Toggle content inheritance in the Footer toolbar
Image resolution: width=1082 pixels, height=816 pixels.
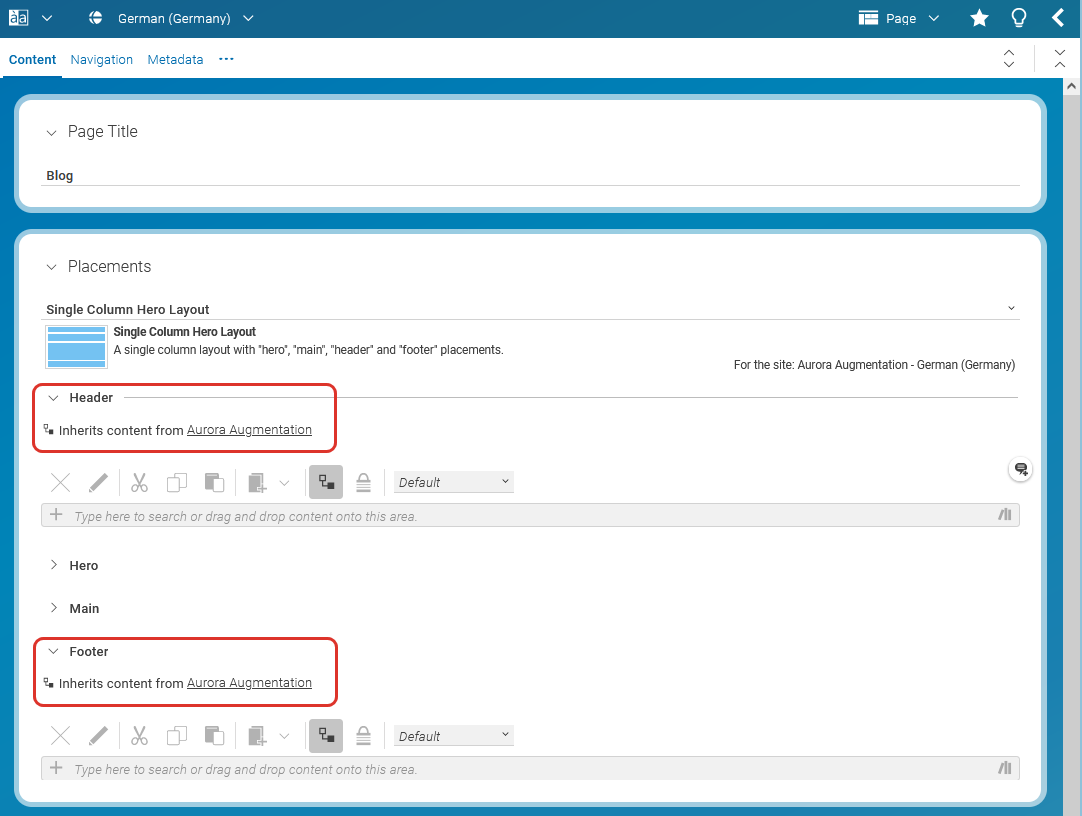pyautogui.click(x=325, y=735)
